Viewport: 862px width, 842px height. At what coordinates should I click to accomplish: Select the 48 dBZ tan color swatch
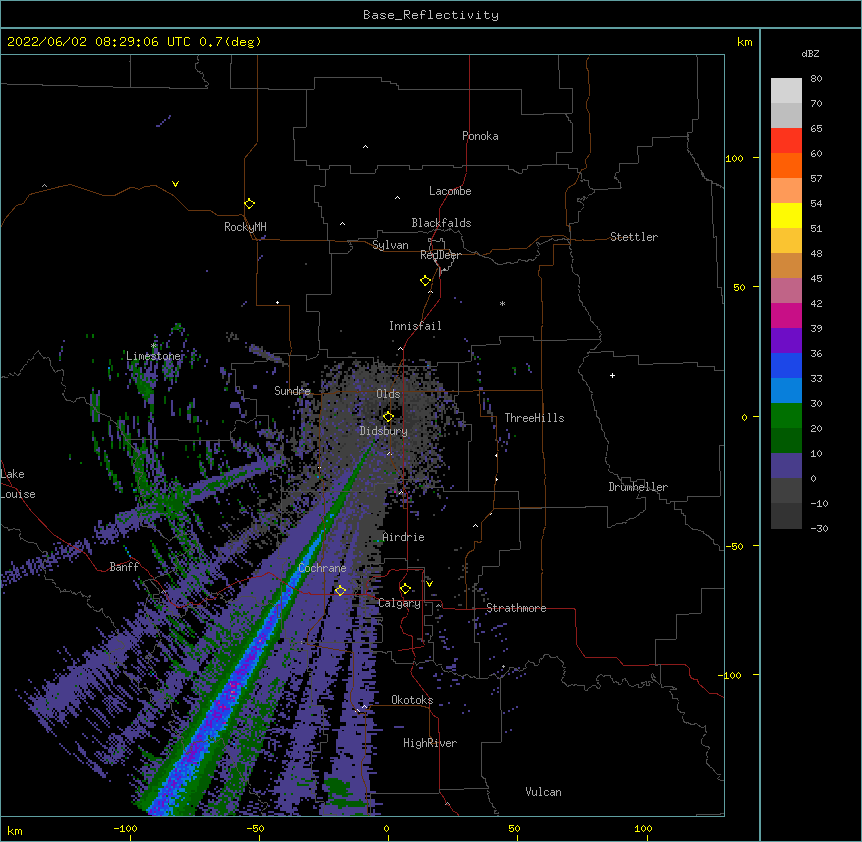pyautogui.click(x=786, y=265)
